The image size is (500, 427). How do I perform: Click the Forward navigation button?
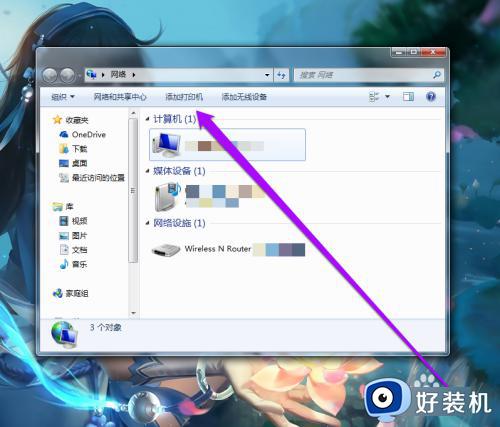[x=67, y=75]
